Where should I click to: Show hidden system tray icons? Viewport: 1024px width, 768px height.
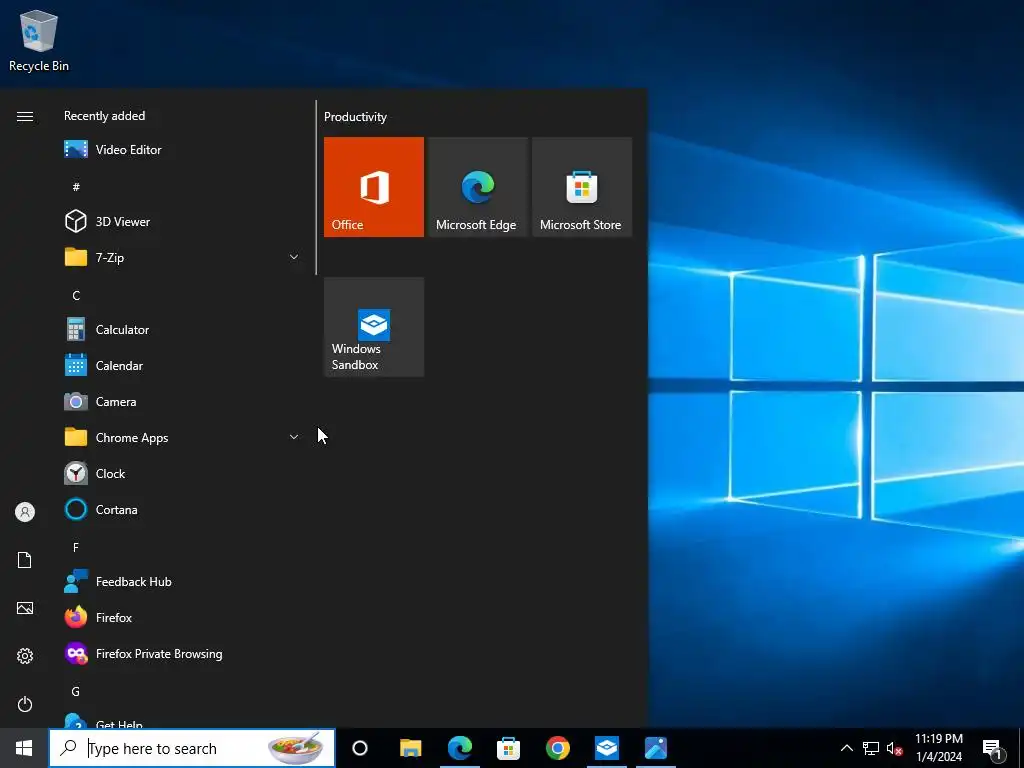tap(846, 748)
